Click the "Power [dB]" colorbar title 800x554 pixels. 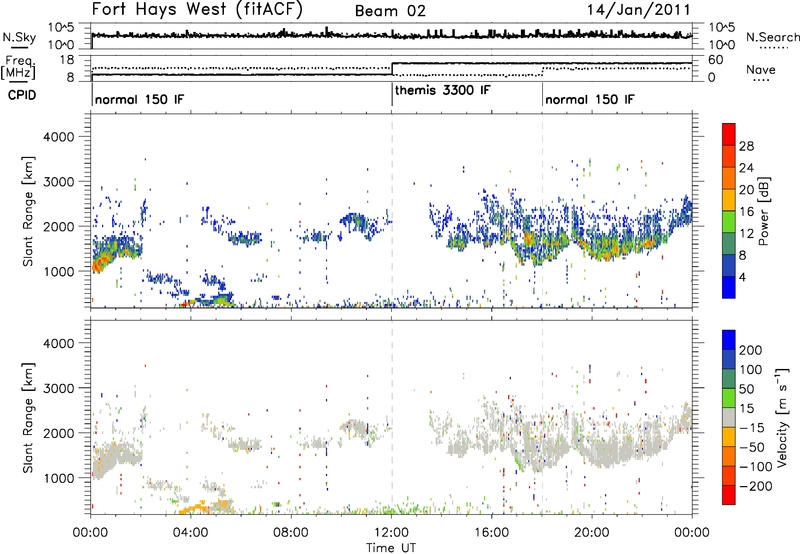click(764, 211)
